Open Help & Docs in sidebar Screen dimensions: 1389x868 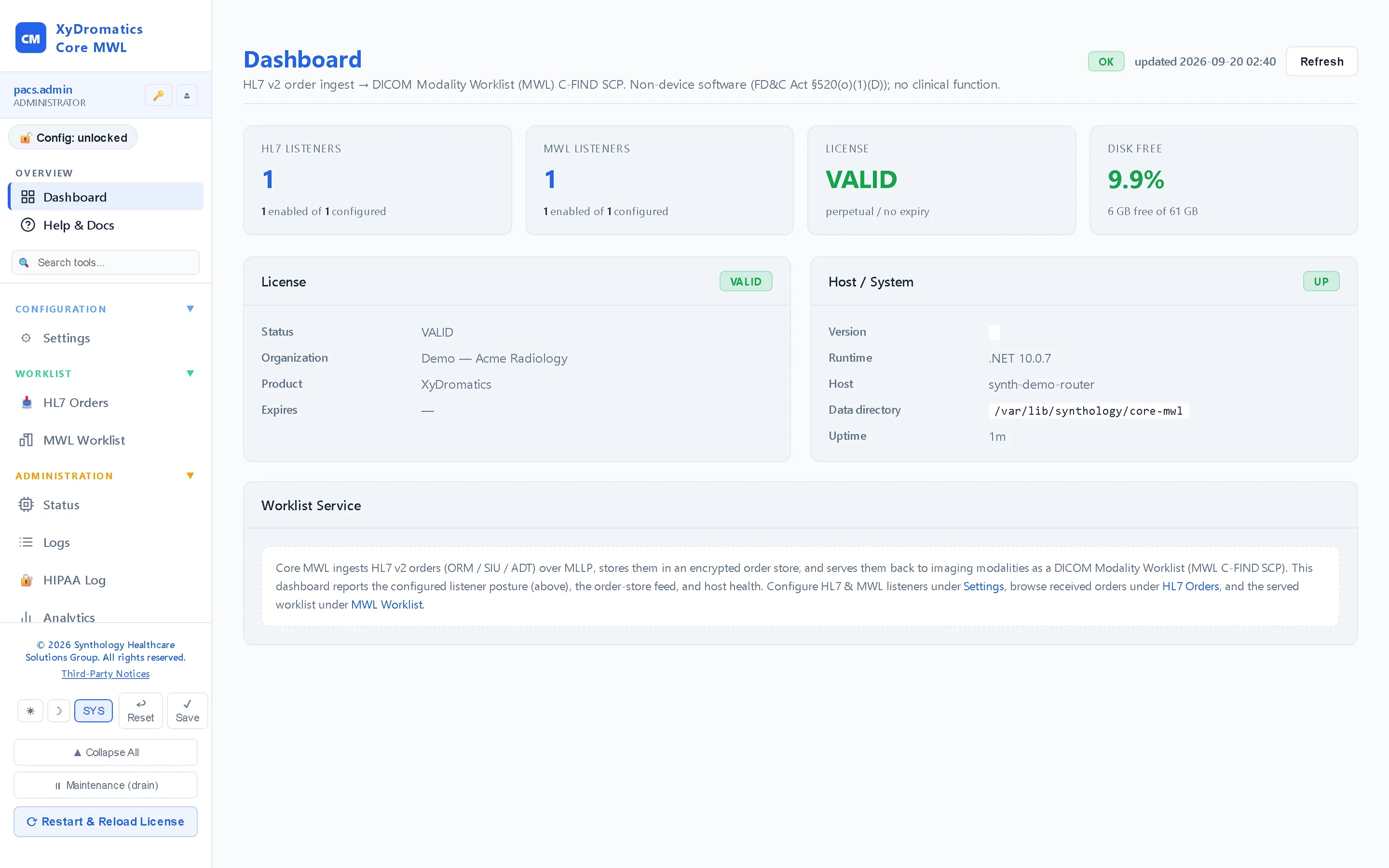106,225
